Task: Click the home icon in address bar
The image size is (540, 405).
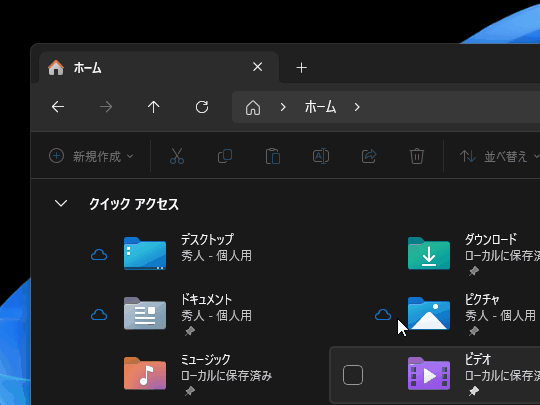Action: 253,107
